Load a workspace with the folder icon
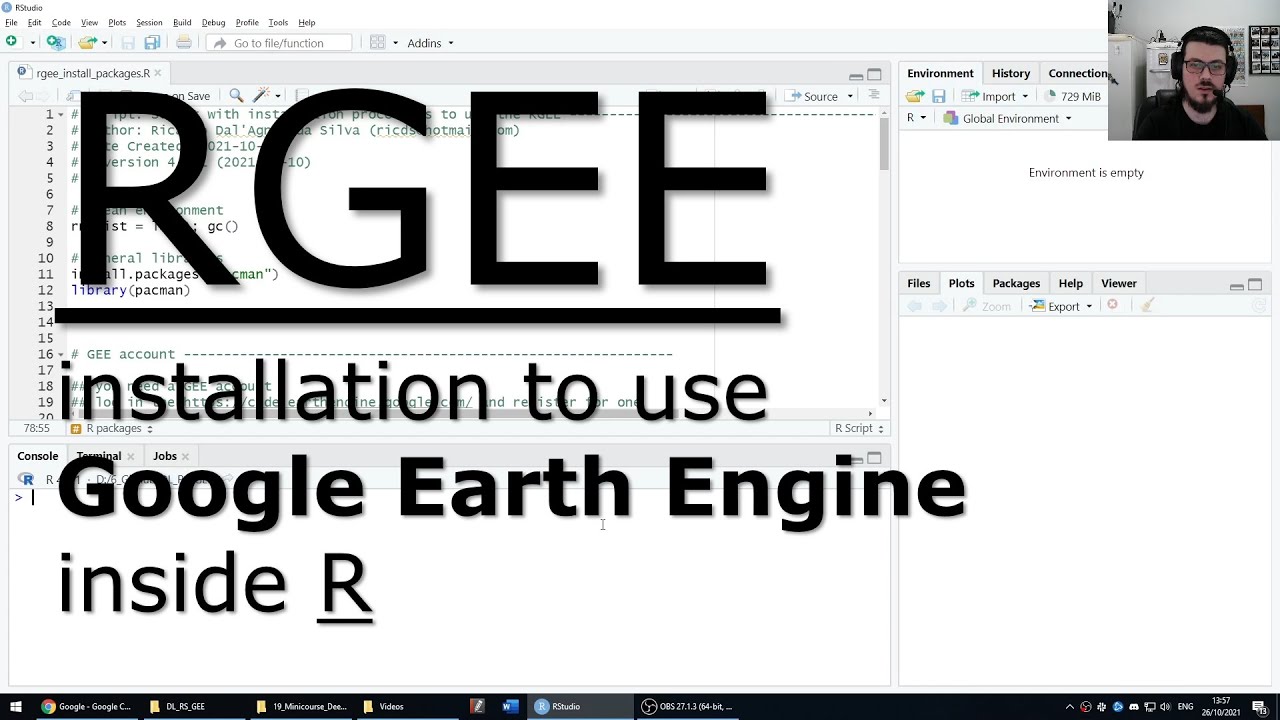This screenshot has height=720, width=1280. [915, 96]
